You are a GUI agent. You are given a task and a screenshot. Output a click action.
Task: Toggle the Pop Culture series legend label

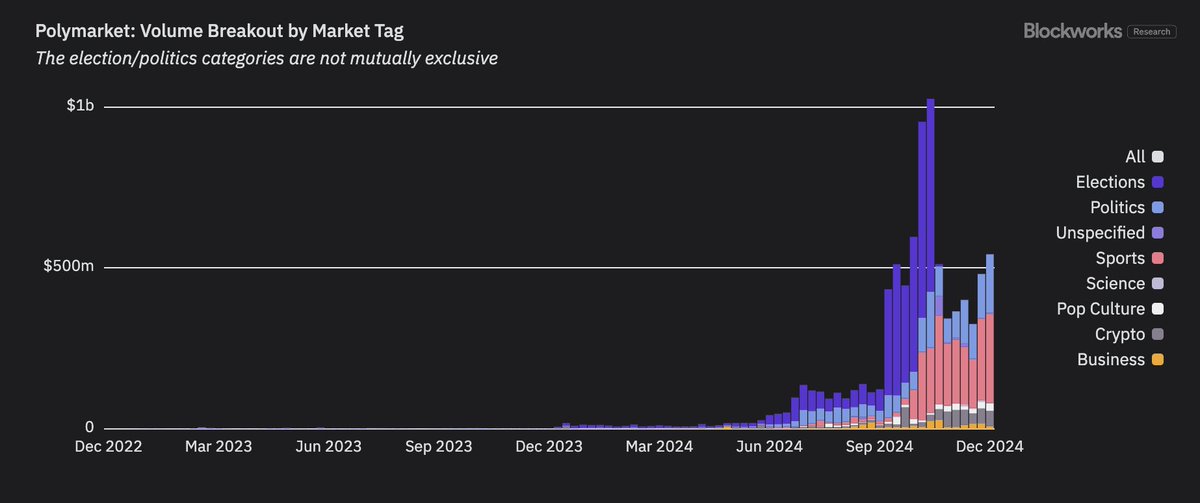[1103, 309]
